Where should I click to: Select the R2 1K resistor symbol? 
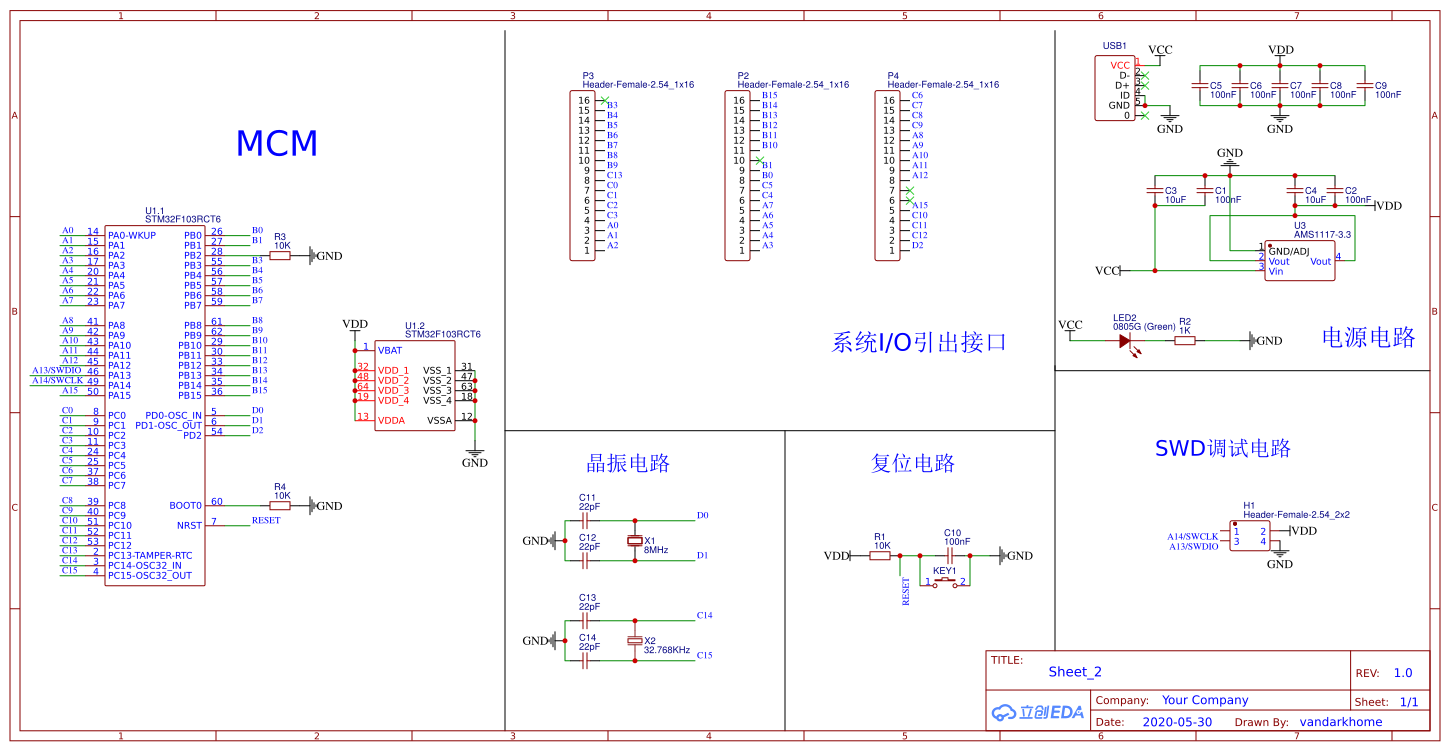click(1185, 341)
